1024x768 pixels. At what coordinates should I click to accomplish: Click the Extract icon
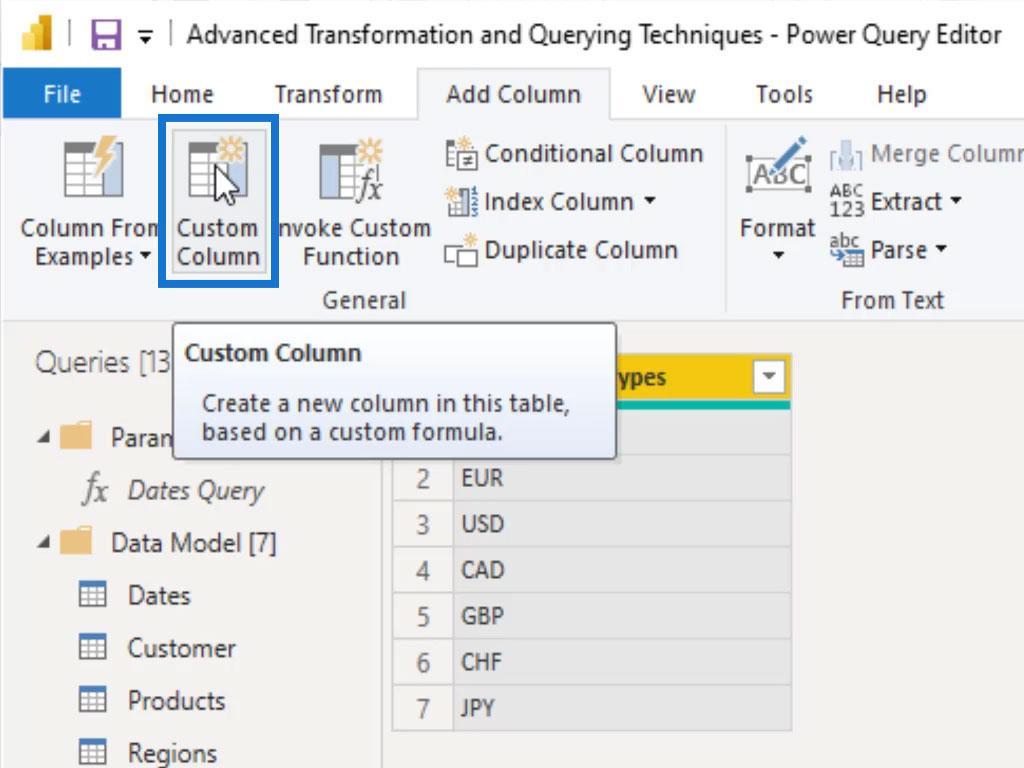pyautogui.click(x=846, y=201)
